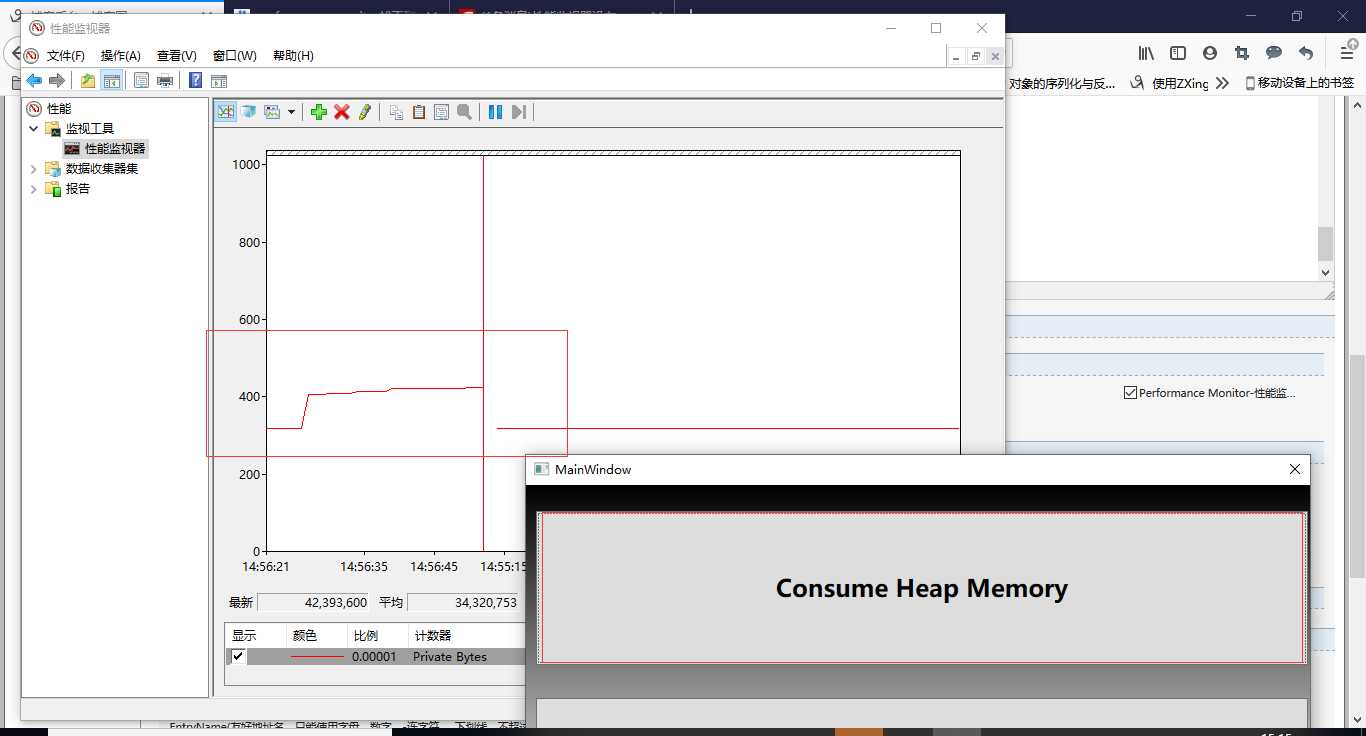Add a counter with the green plus icon
Viewport: 1366px width, 736px height.
[319, 112]
